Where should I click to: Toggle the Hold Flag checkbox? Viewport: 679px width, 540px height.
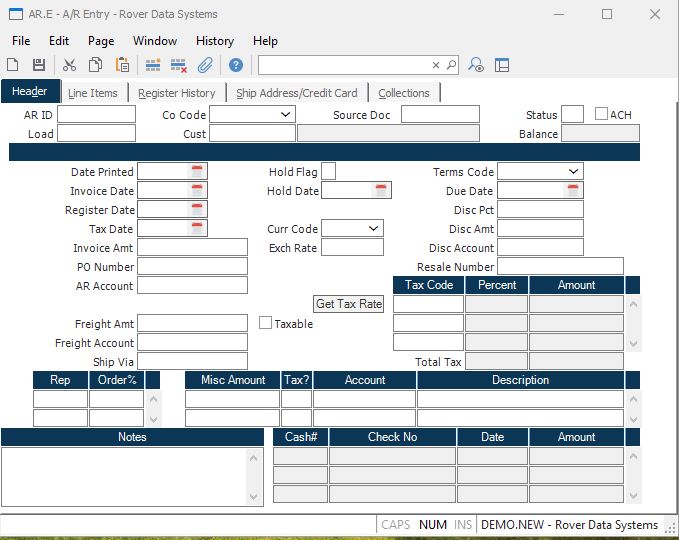328,172
